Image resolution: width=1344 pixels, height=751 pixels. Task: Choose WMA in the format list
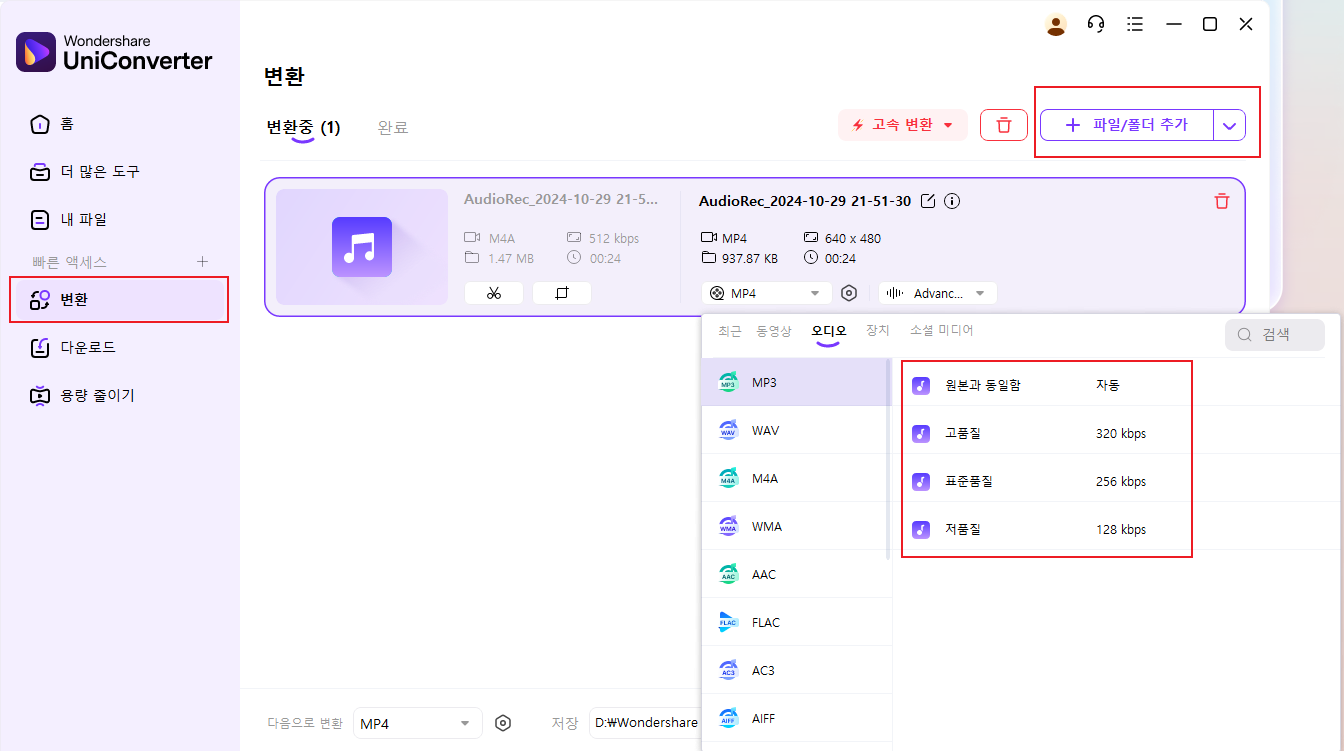coord(795,527)
